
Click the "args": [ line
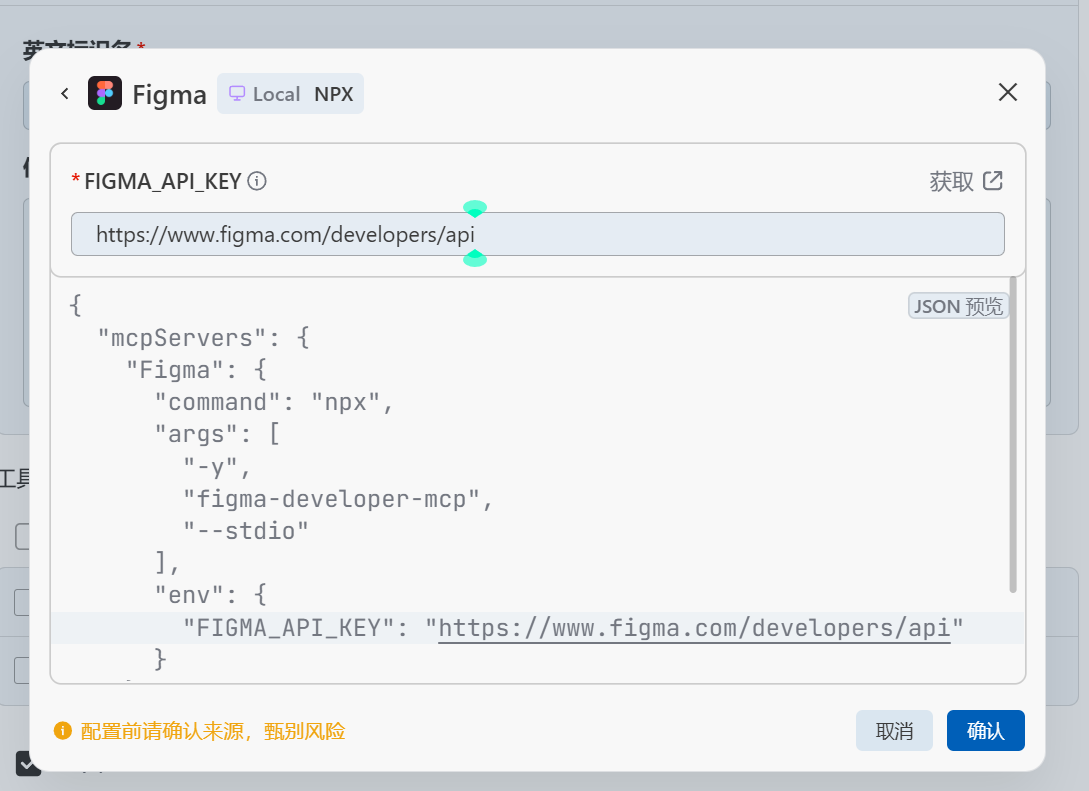217,435
